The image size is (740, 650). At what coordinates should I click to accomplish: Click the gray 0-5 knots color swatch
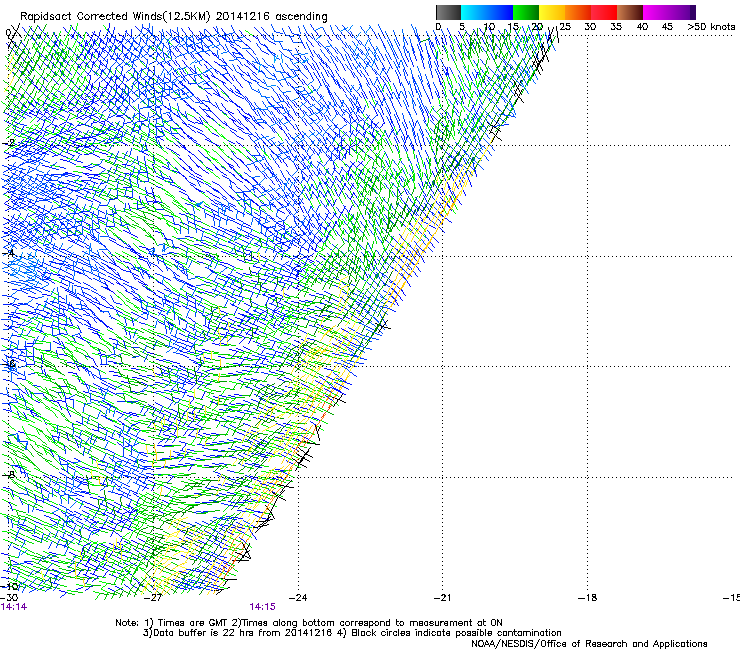(448, 12)
